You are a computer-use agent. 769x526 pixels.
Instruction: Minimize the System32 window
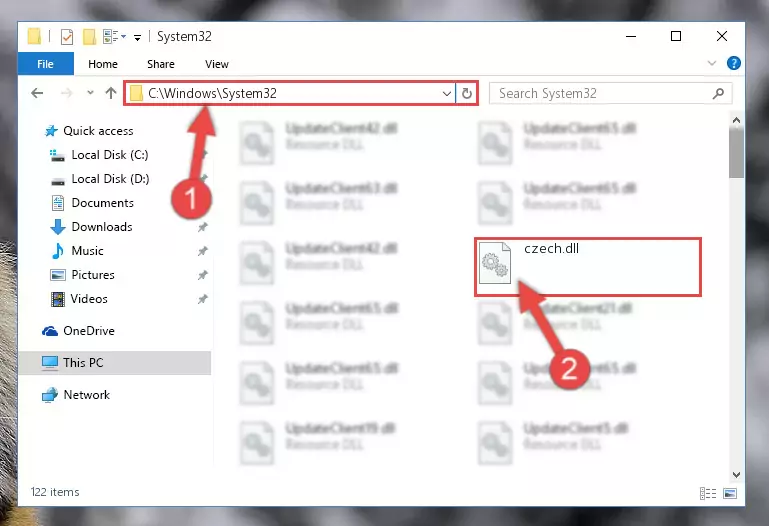coord(631,36)
